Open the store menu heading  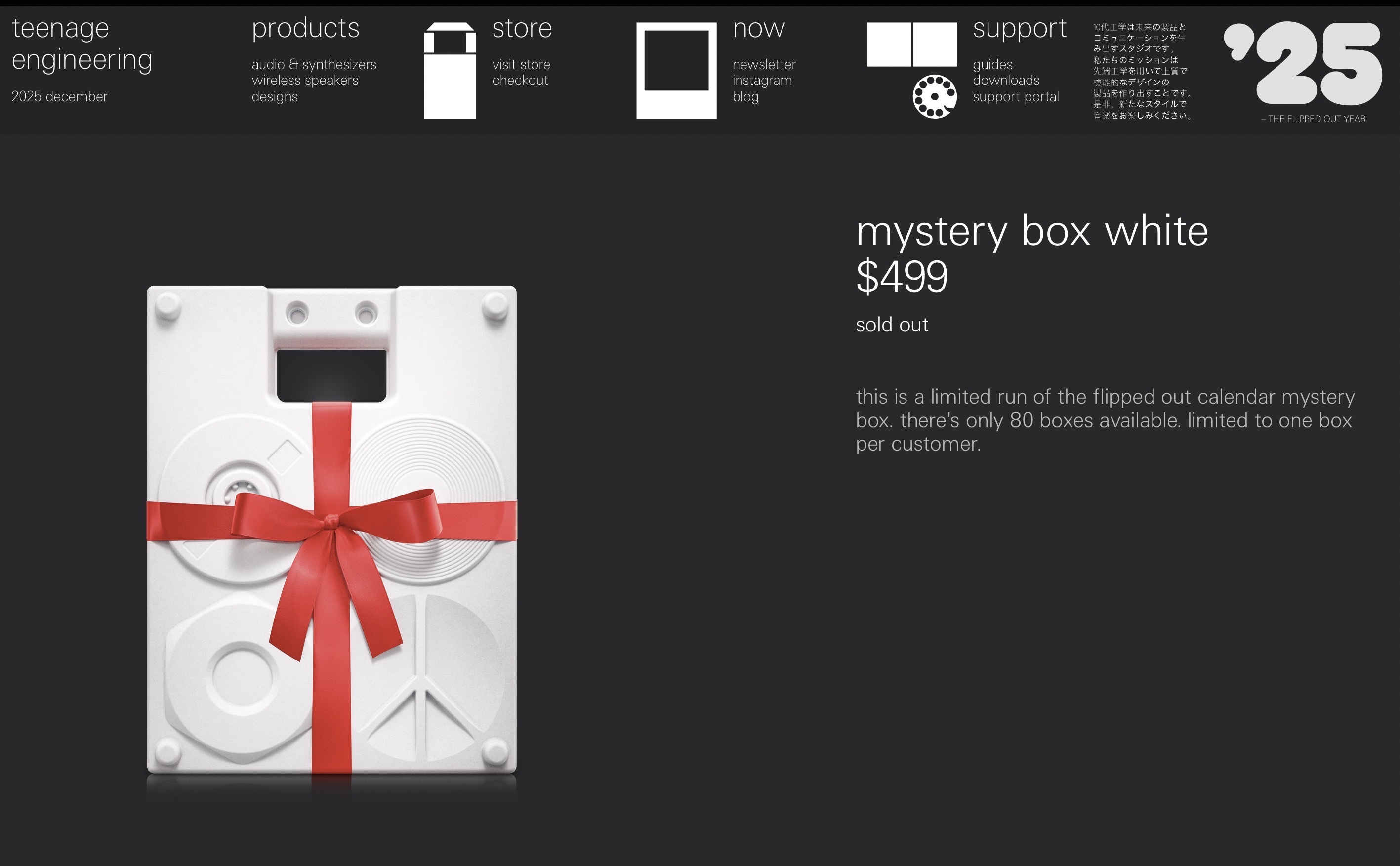click(x=522, y=28)
